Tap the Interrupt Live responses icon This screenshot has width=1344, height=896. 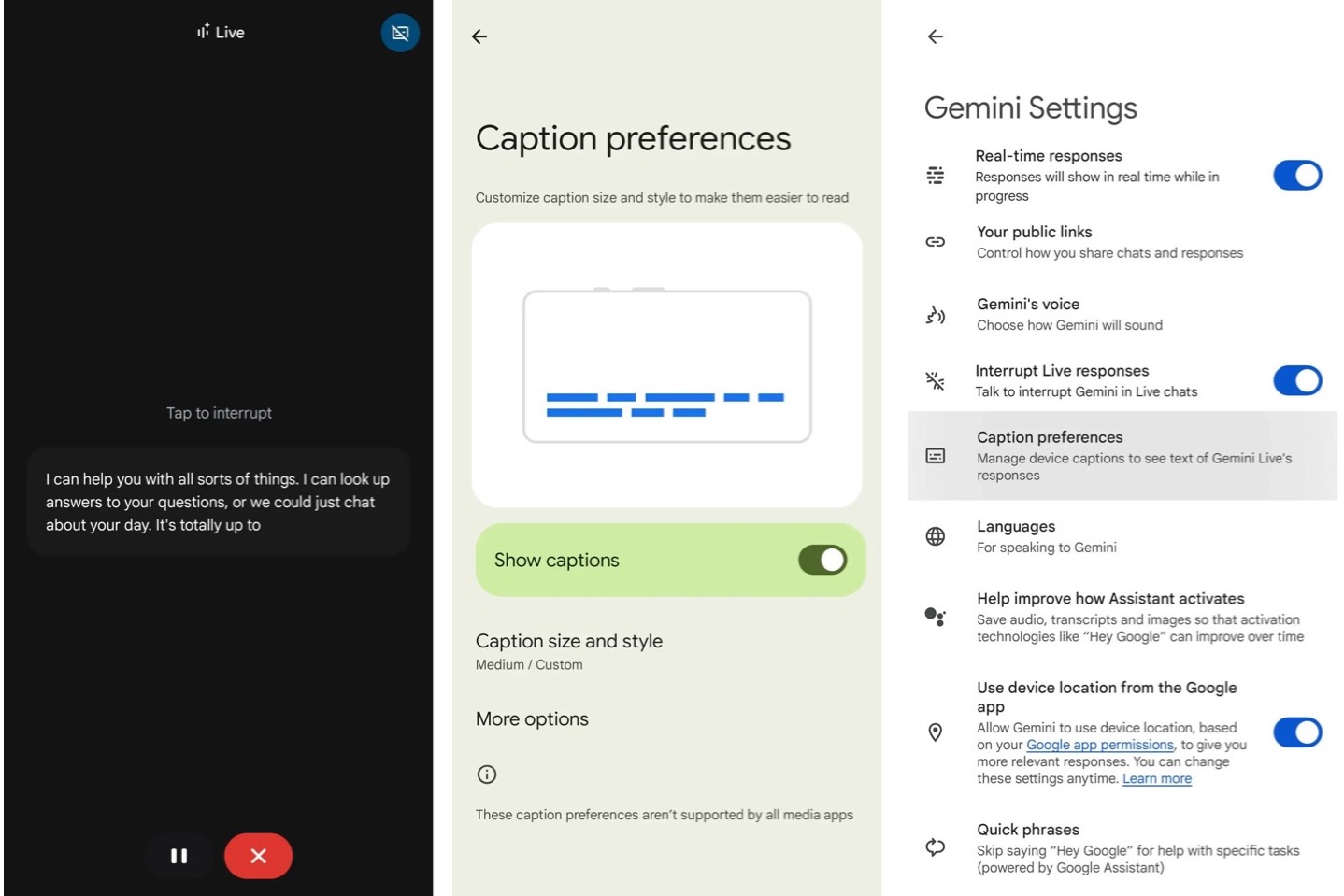tap(935, 380)
